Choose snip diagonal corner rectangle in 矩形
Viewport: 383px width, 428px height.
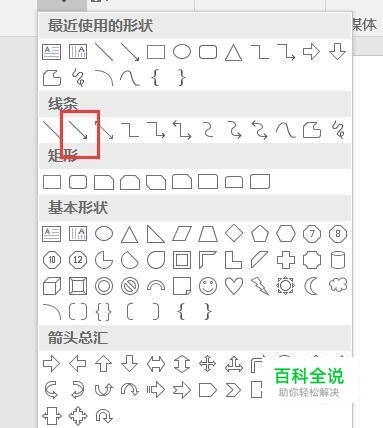tap(156, 182)
